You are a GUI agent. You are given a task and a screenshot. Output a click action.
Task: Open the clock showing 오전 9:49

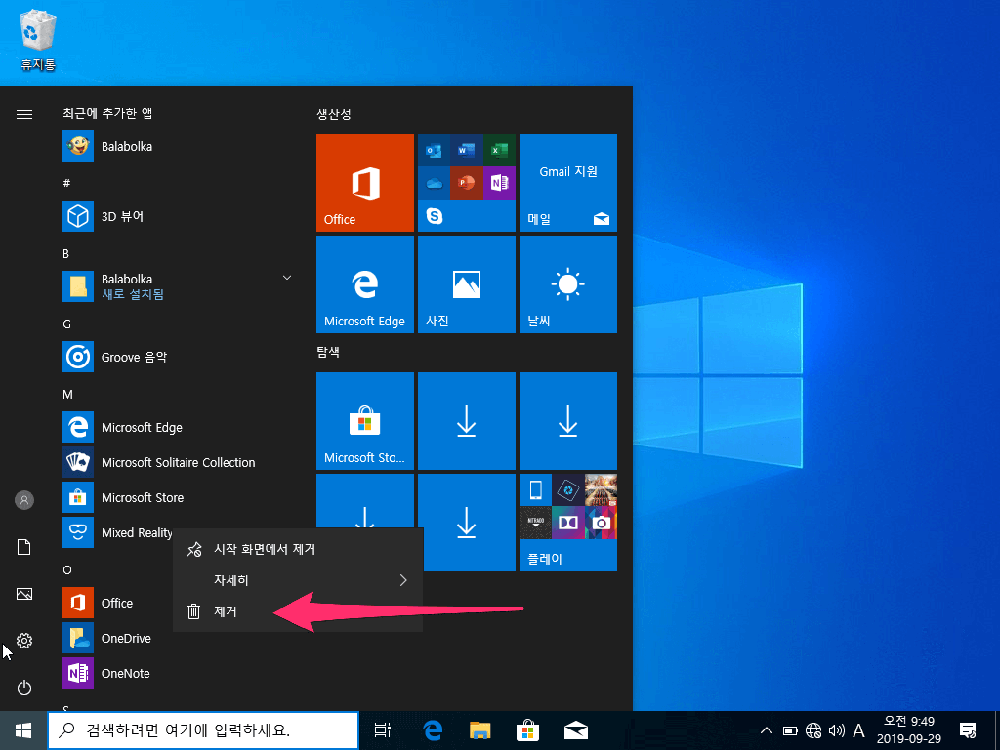click(909, 730)
